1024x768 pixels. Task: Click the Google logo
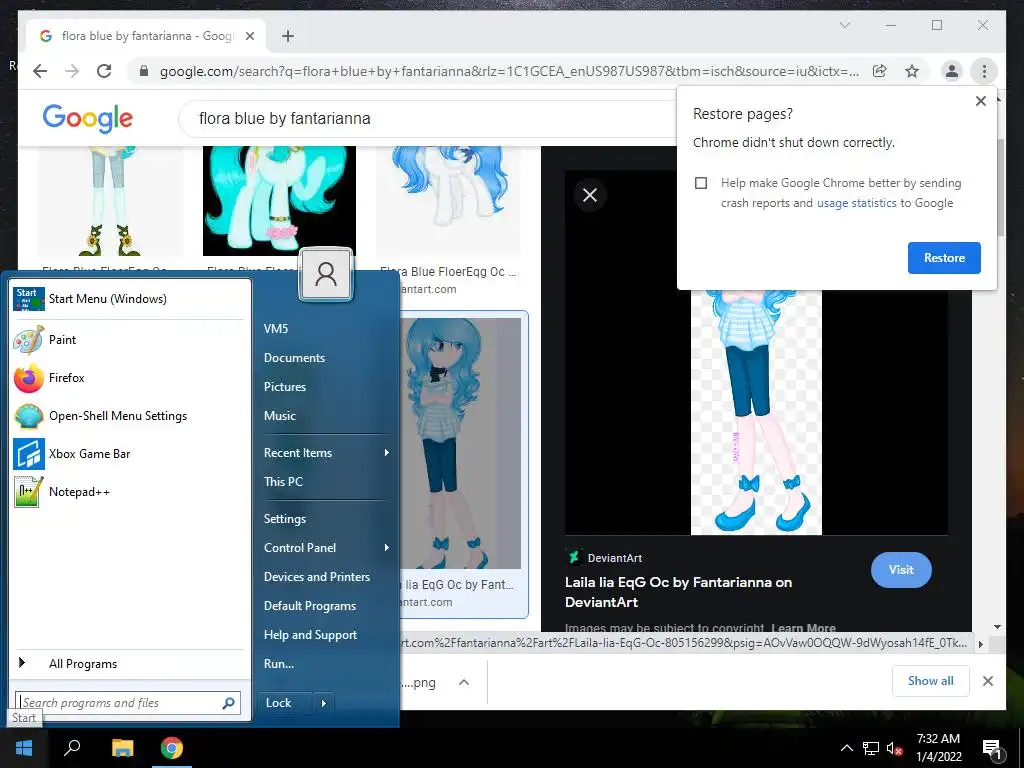(x=88, y=118)
